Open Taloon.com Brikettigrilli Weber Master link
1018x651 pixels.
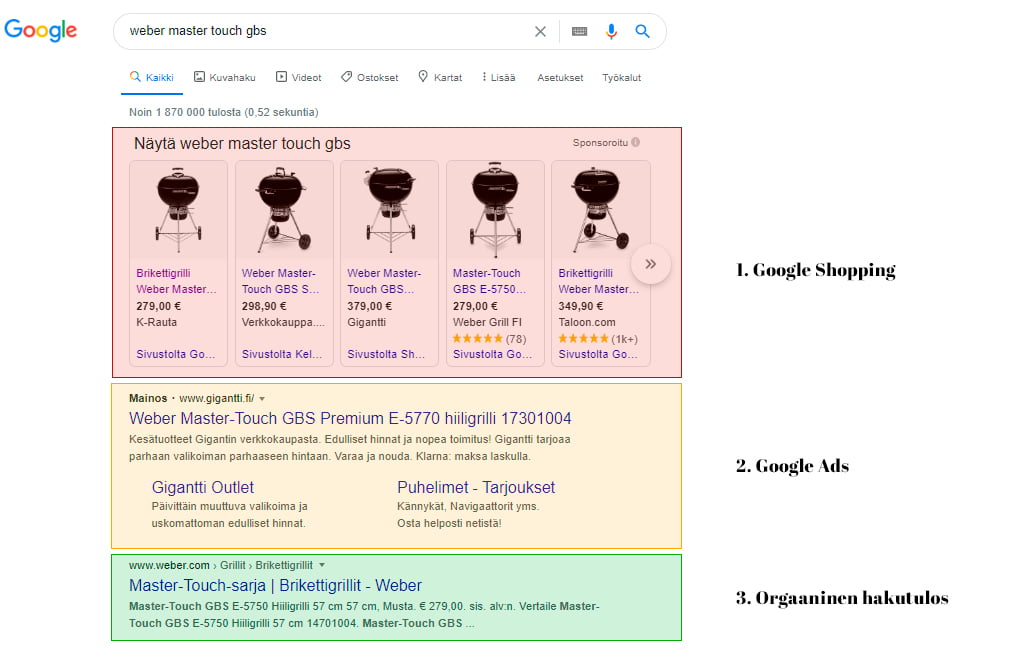(x=599, y=281)
